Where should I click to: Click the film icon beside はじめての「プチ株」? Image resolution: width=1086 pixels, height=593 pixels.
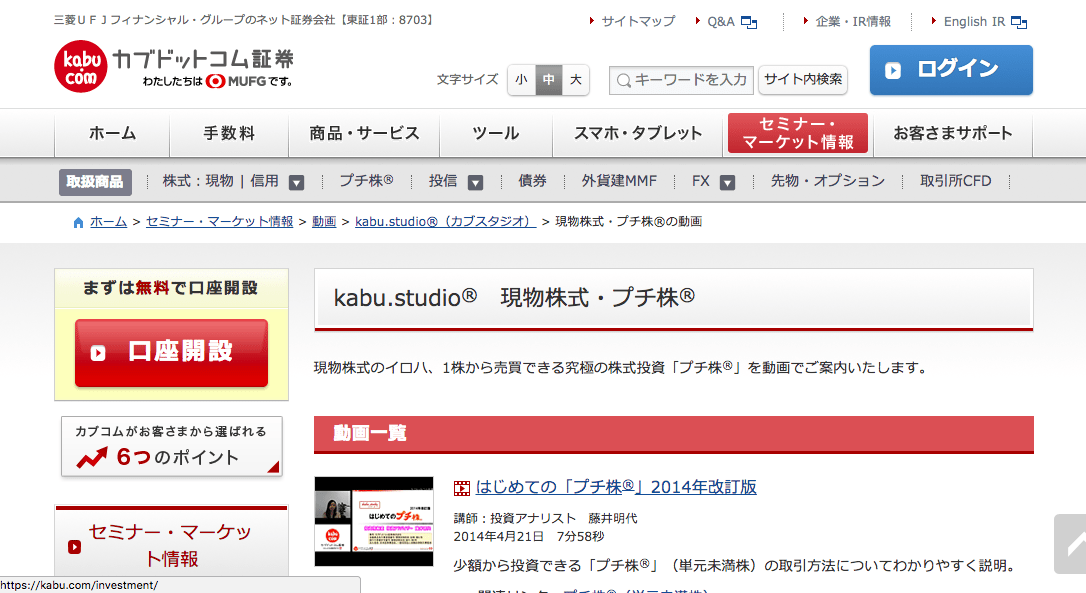pyautogui.click(x=461, y=488)
